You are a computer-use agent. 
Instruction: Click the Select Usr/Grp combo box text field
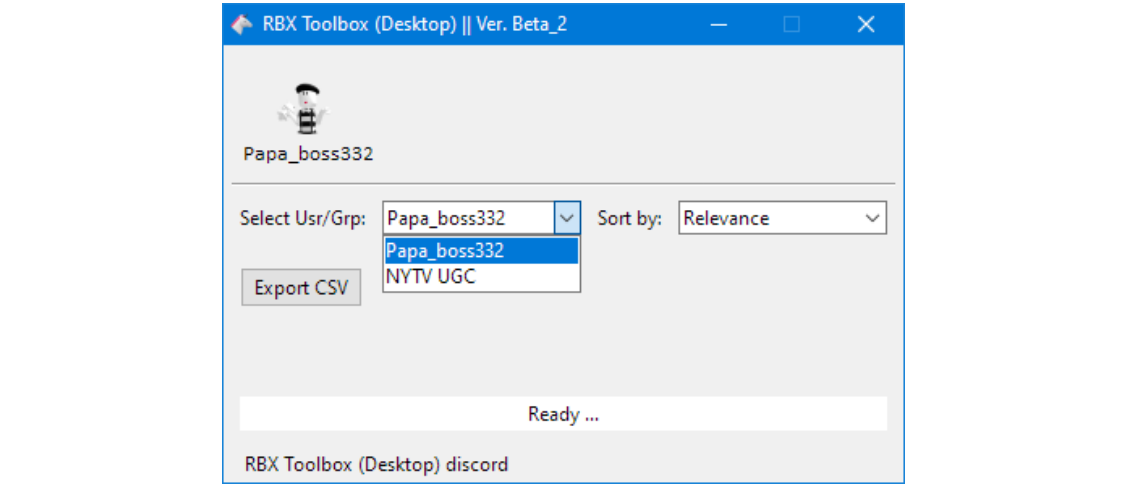468,218
